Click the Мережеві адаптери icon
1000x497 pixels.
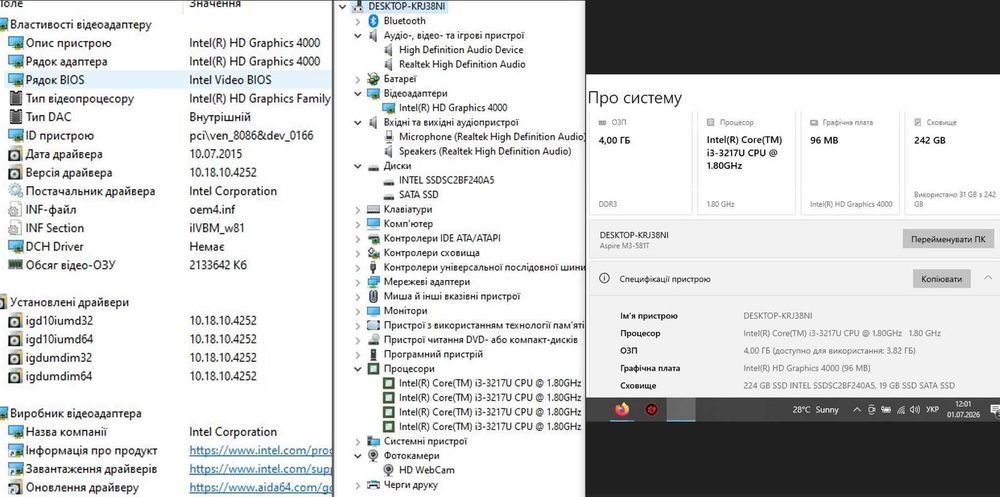coord(374,281)
